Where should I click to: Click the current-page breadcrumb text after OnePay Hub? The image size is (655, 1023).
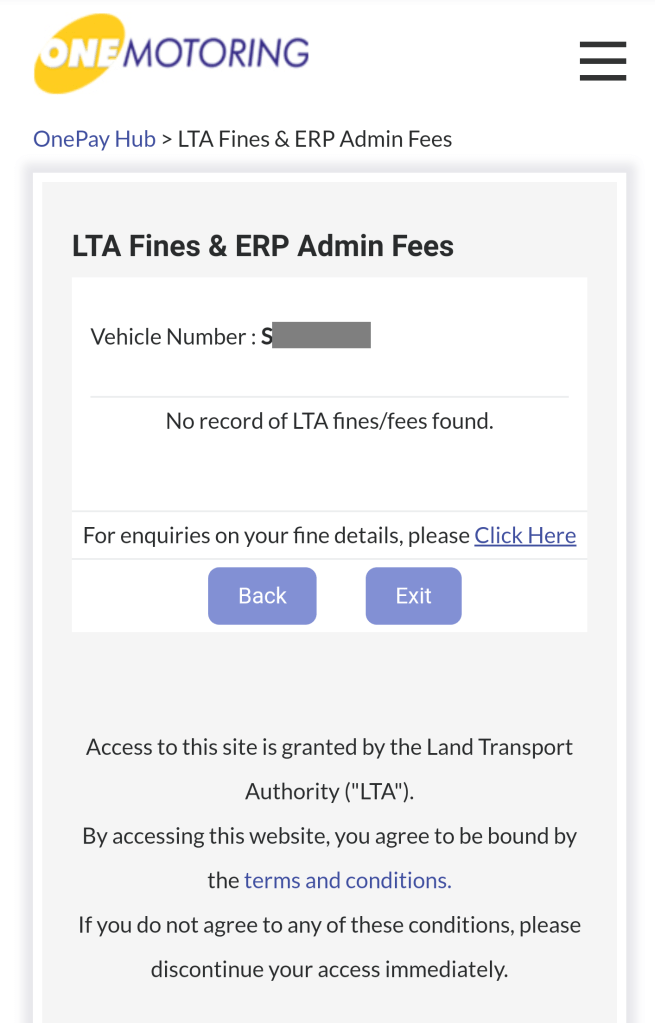click(x=314, y=139)
